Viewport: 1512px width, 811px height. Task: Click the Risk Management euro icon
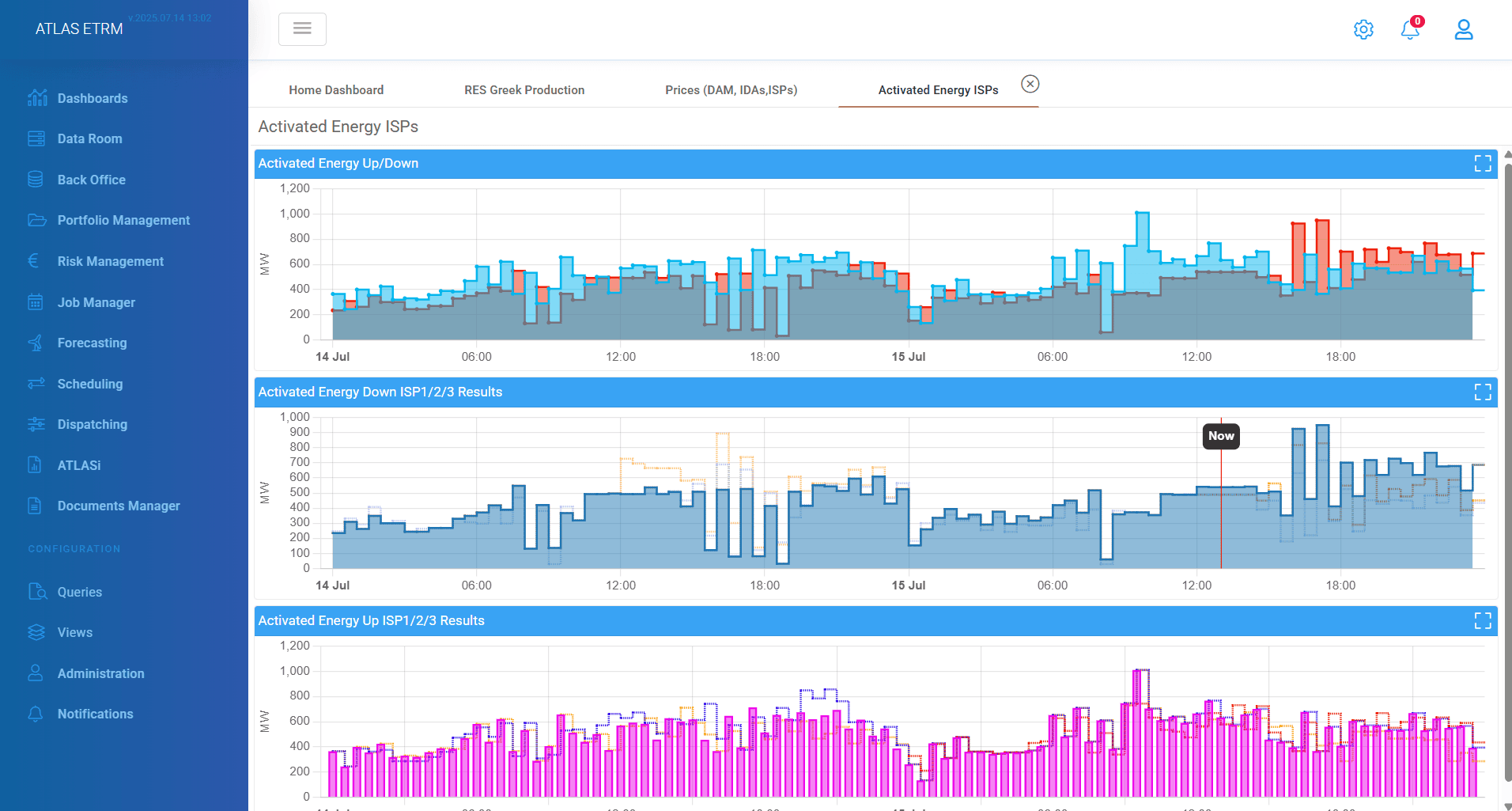34,261
